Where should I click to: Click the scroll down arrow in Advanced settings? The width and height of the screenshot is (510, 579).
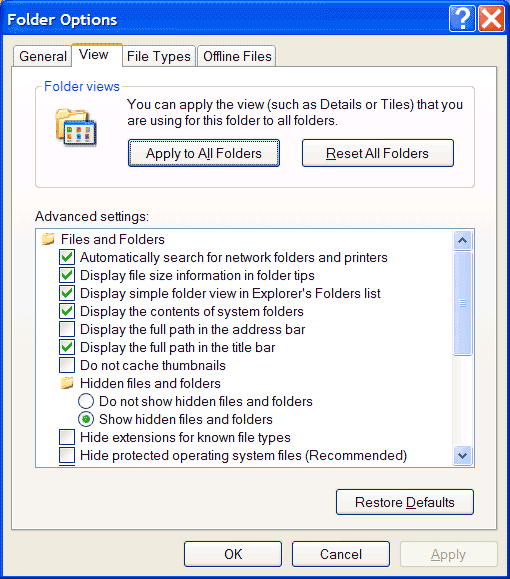pos(462,456)
